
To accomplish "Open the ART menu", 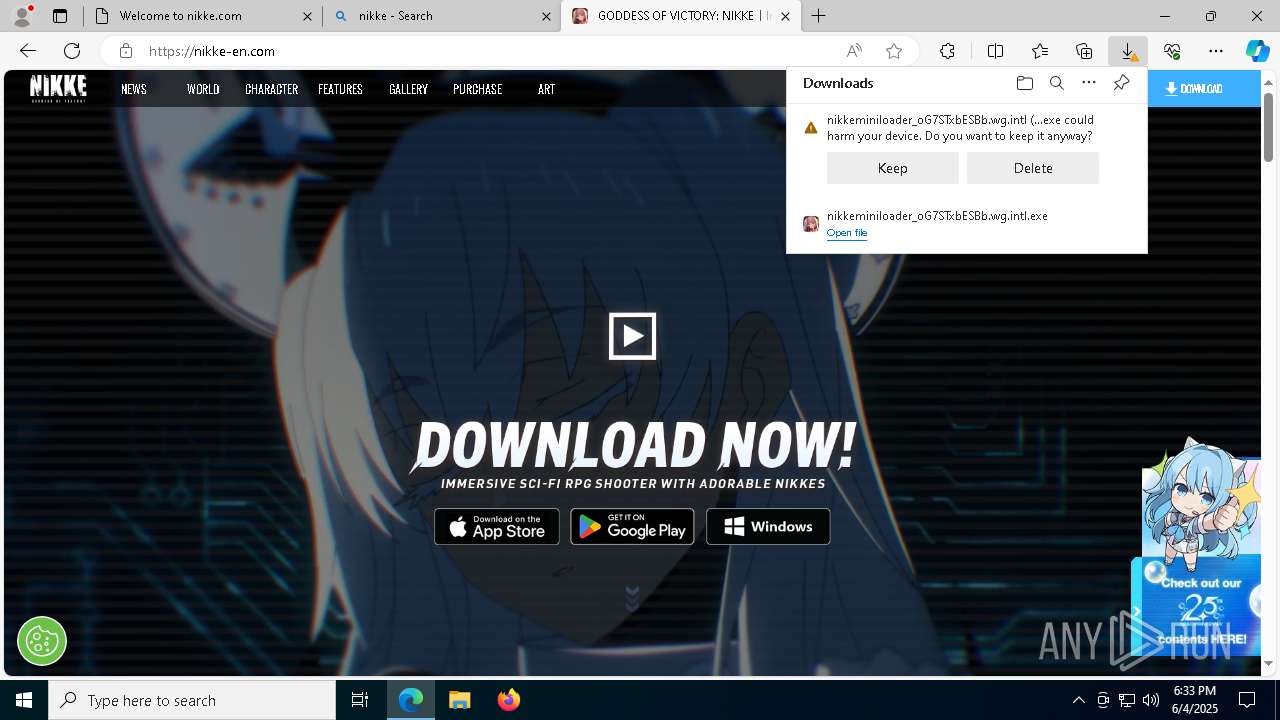I will click(546, 89).
